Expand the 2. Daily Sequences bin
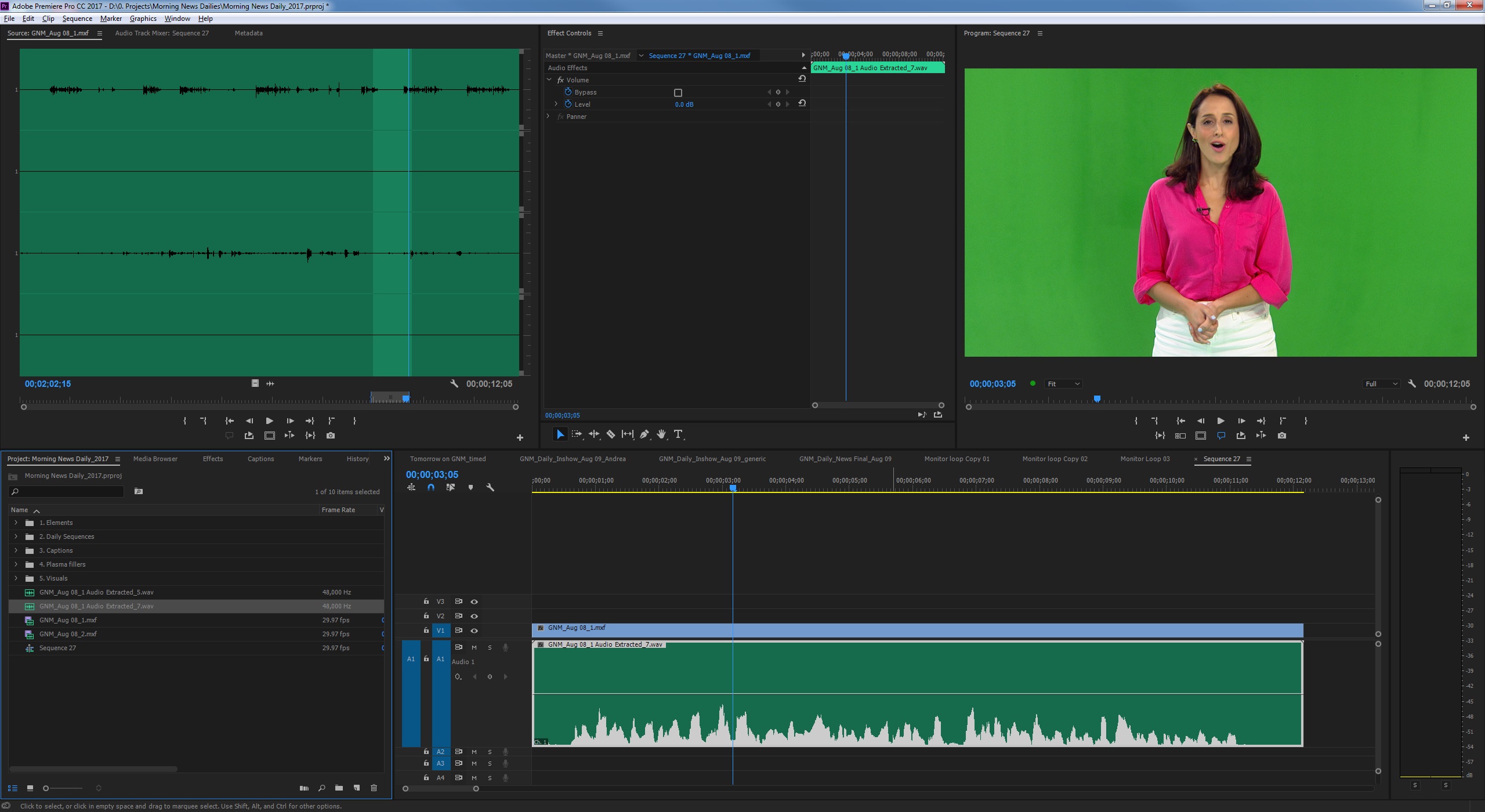 [16, 536]
